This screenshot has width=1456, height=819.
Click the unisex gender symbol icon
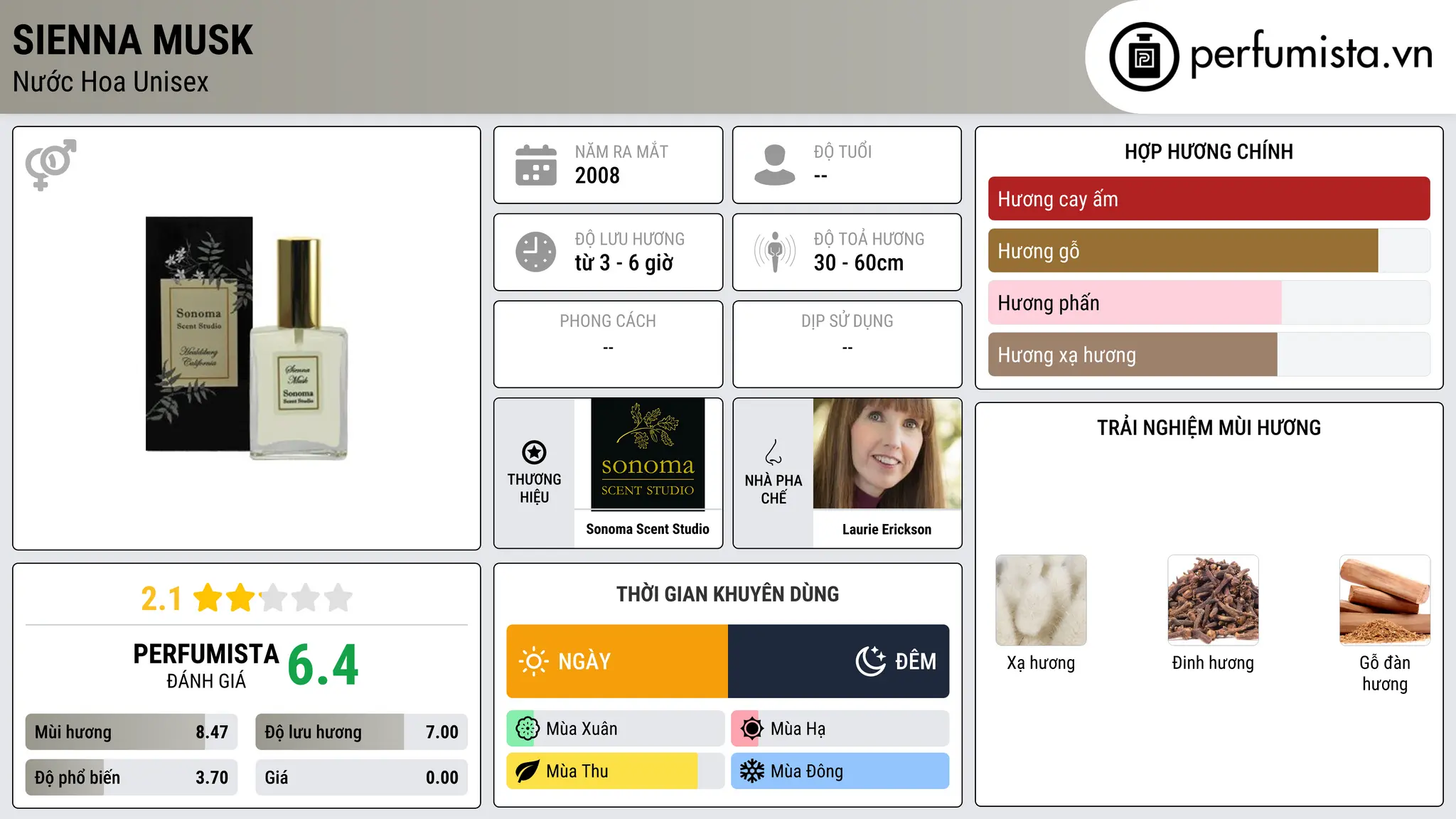click(50, 164)
